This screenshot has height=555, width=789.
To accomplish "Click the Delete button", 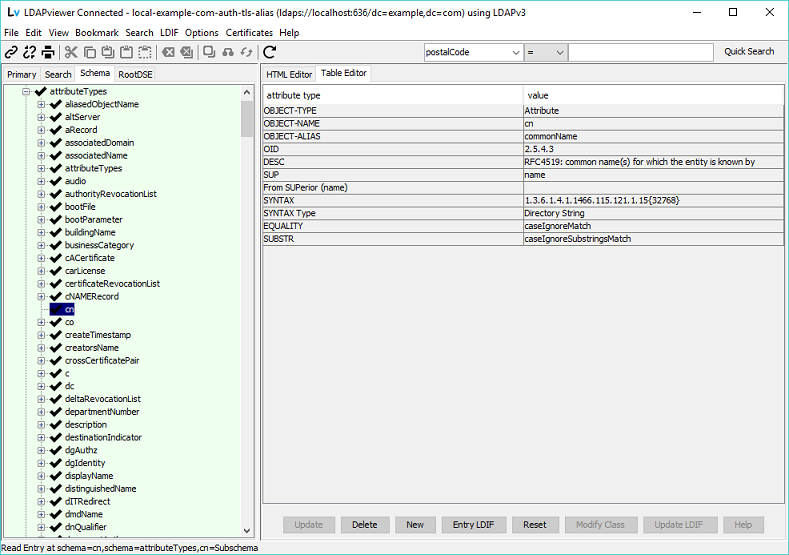I will [364, 525].
